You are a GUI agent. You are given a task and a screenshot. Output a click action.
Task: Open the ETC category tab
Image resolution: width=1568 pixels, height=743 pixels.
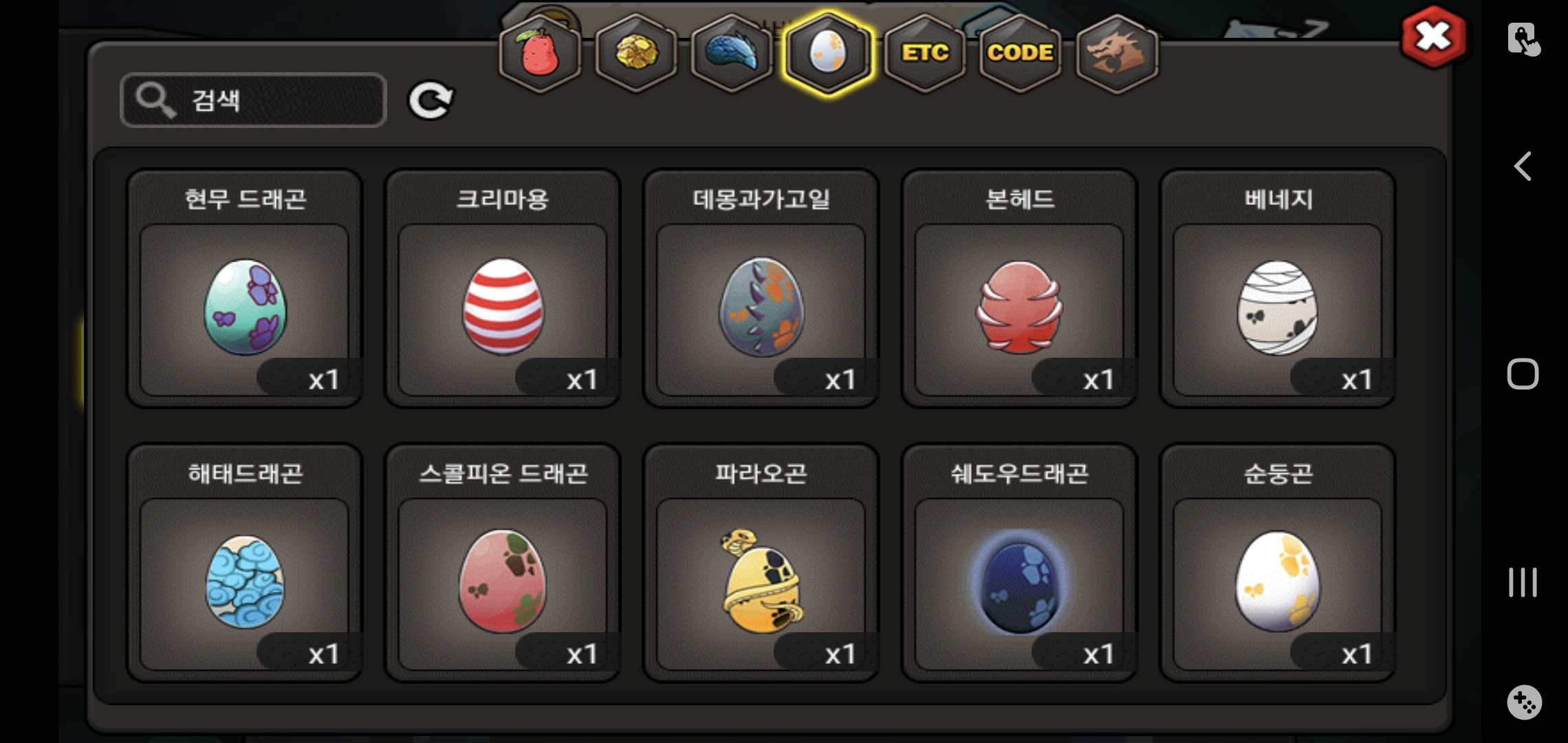924,54
